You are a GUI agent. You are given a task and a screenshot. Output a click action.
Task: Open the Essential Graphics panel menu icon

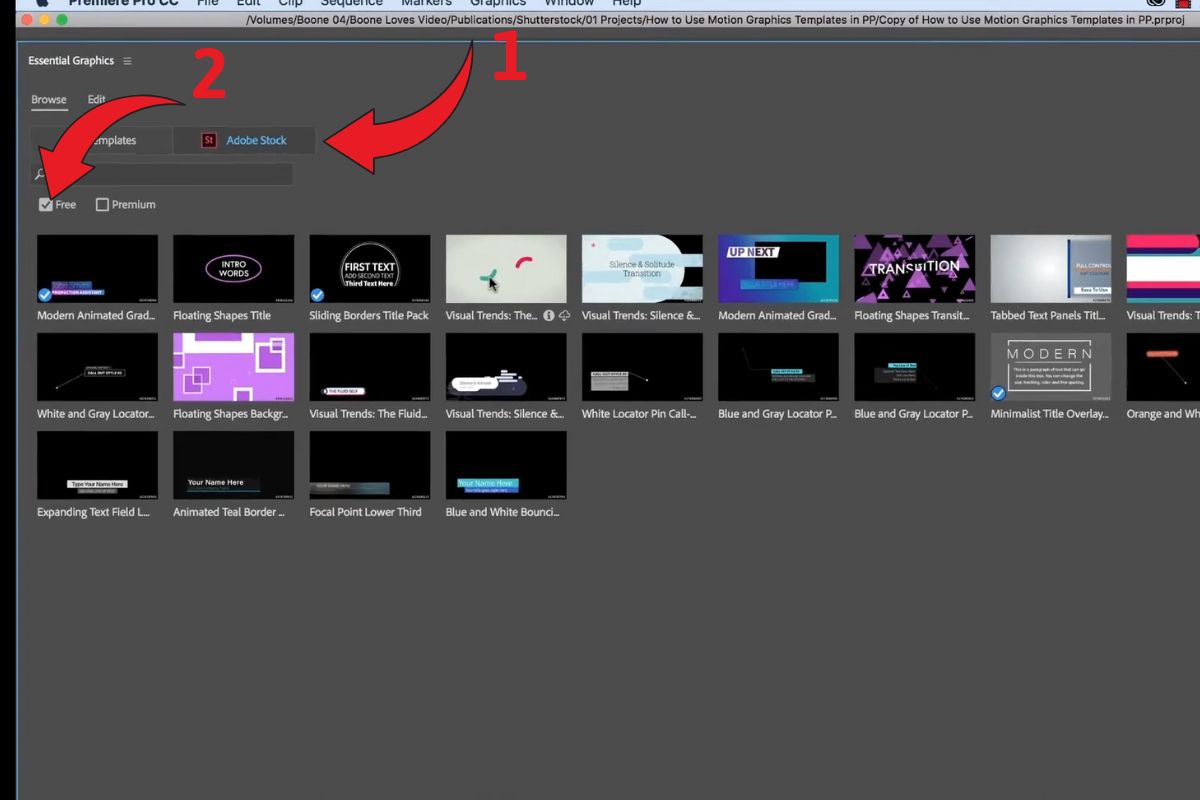click(x=127, y=61)
